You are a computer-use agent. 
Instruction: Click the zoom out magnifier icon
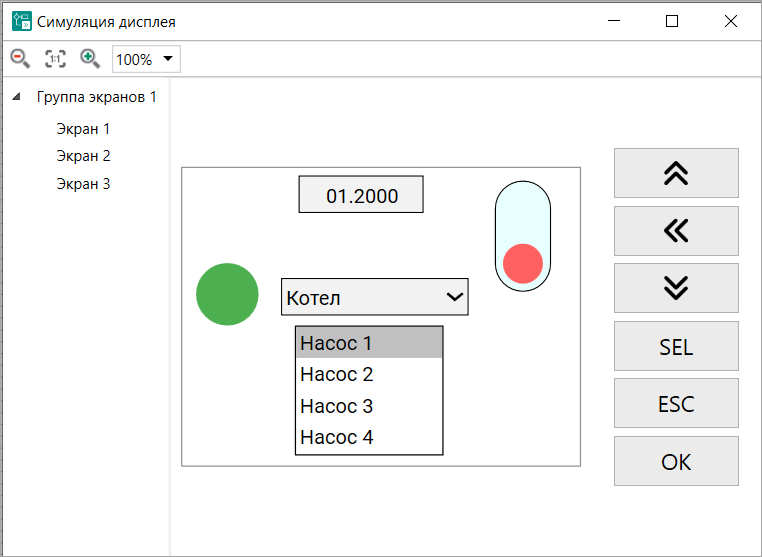coord(19,58)
